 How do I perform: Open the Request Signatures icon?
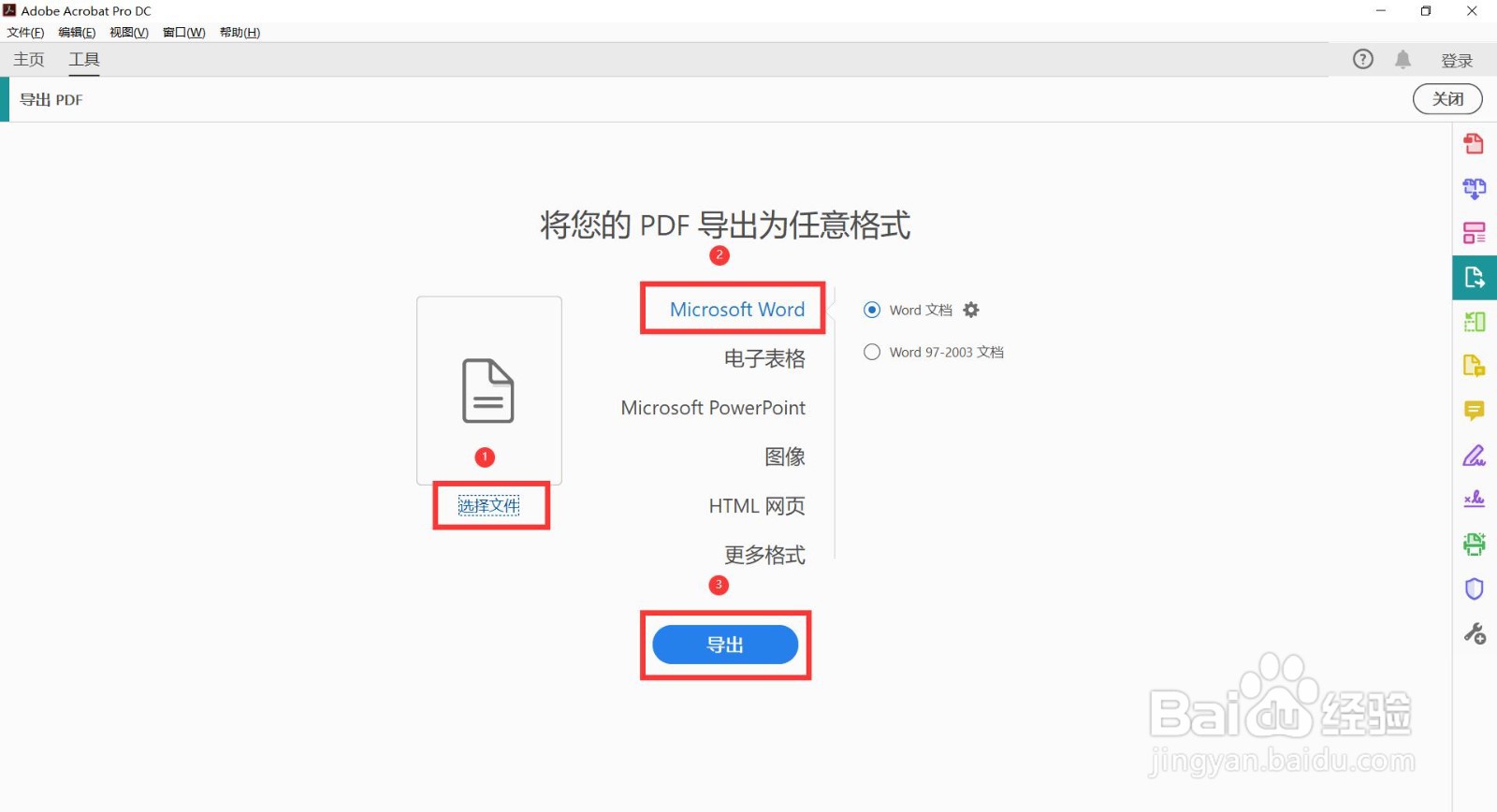pyautogui.click(x=1474, y=500)
